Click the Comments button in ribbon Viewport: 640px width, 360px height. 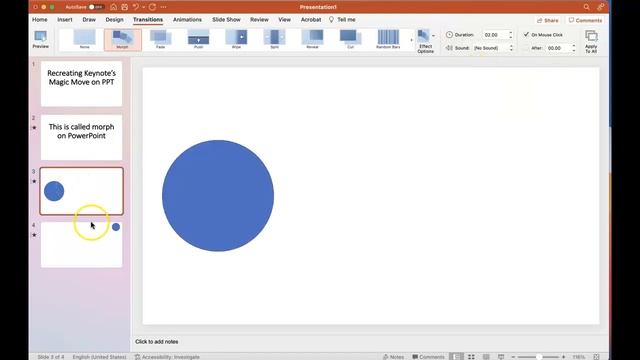[x=585, y=20]
